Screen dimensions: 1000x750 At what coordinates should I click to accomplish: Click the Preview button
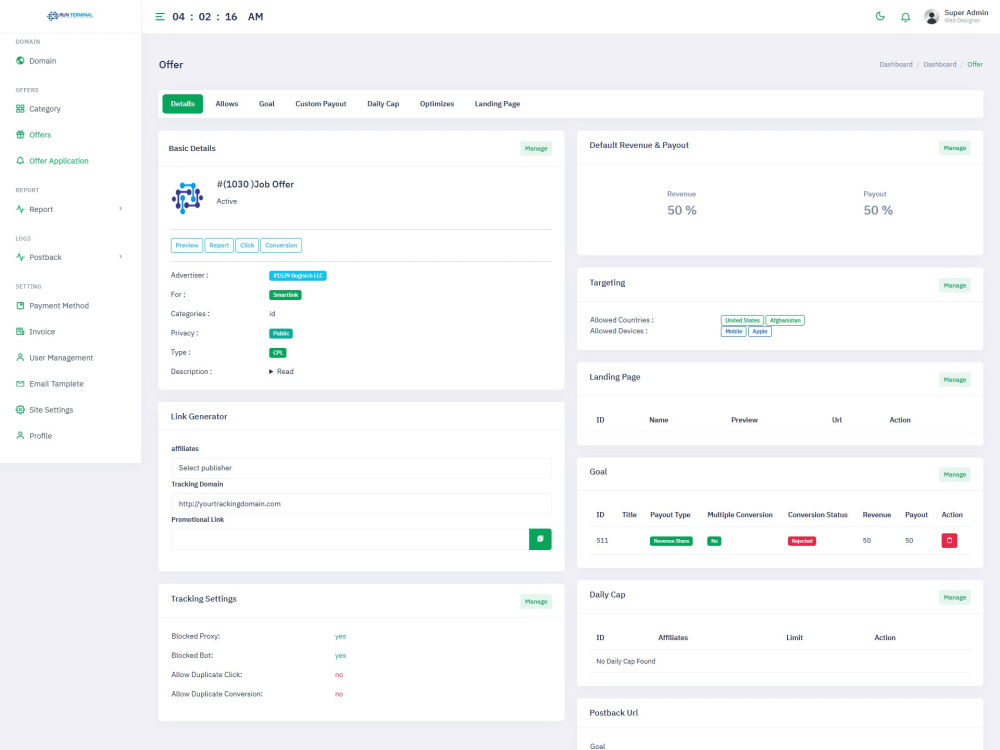pyautogui.click(x=187, y=246)
